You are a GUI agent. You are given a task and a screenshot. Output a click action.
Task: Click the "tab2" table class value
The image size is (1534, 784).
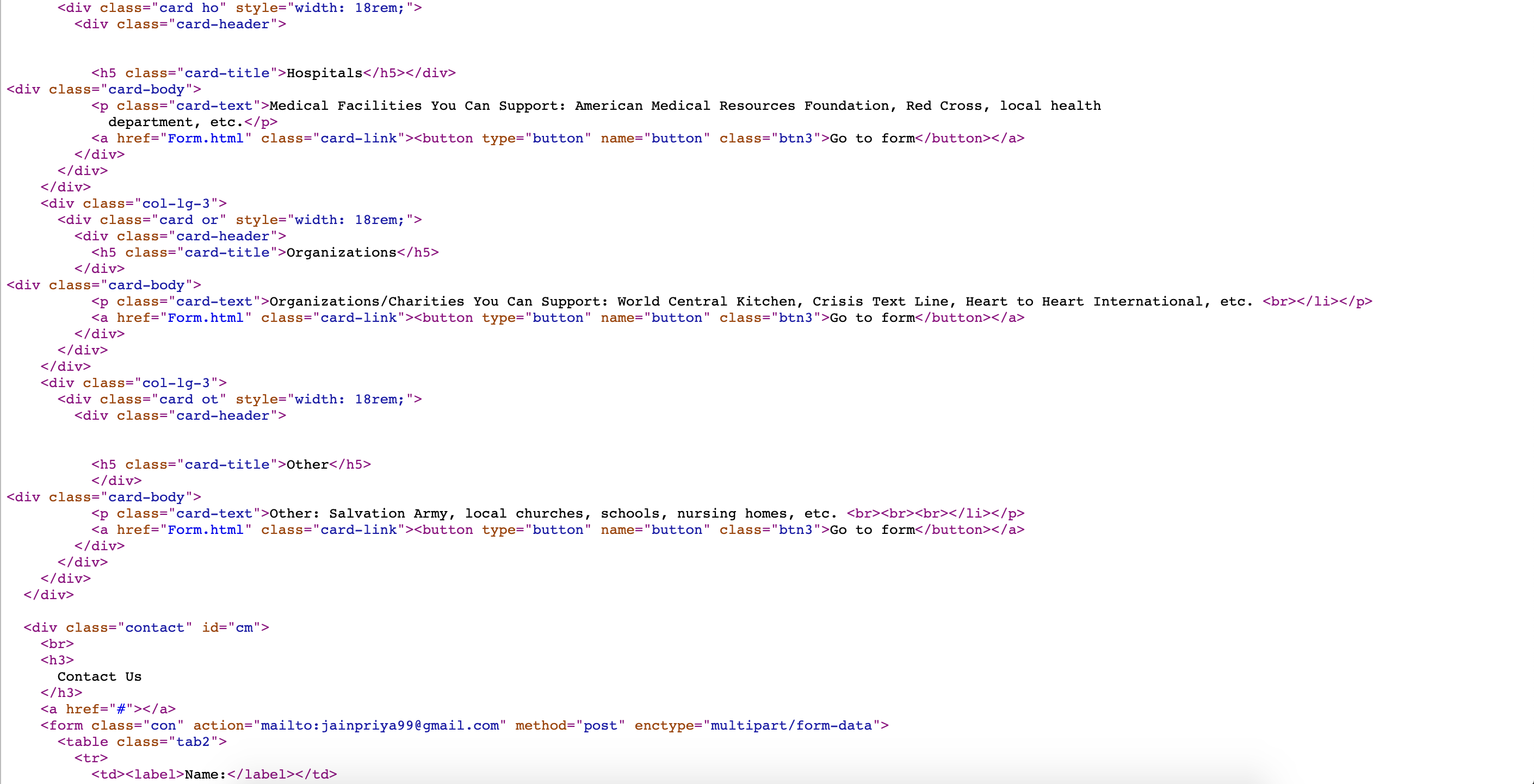(193, 742)
